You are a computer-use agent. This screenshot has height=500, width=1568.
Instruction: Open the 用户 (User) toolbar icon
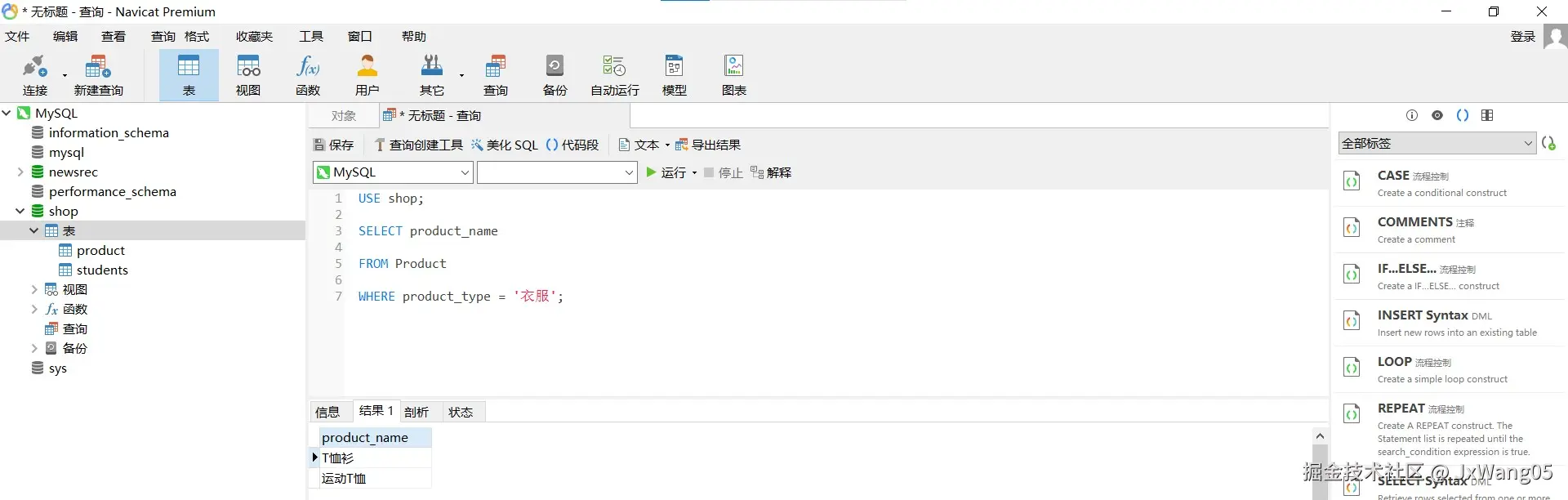click(x=367, y=75)
